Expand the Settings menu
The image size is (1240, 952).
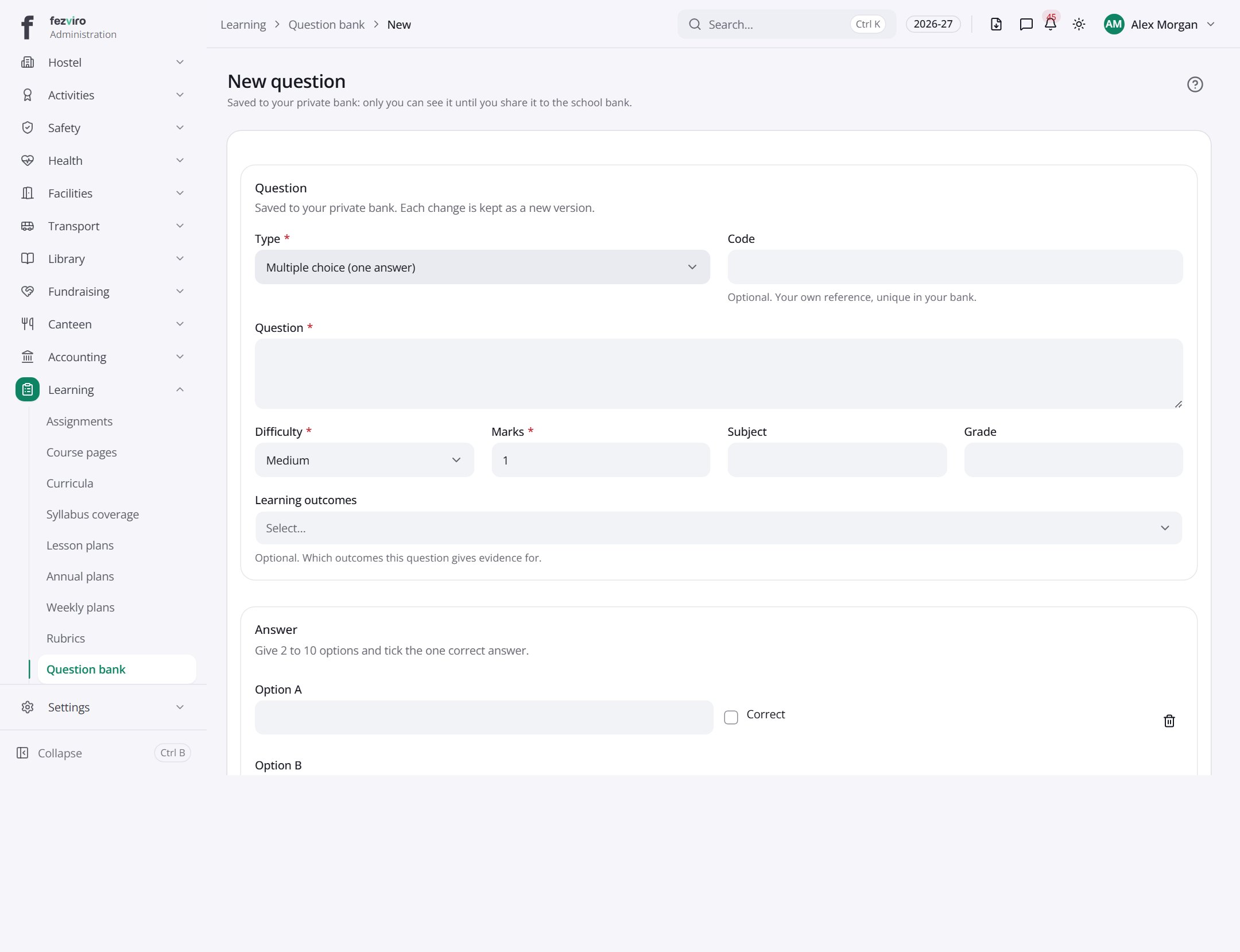point(103,707)
